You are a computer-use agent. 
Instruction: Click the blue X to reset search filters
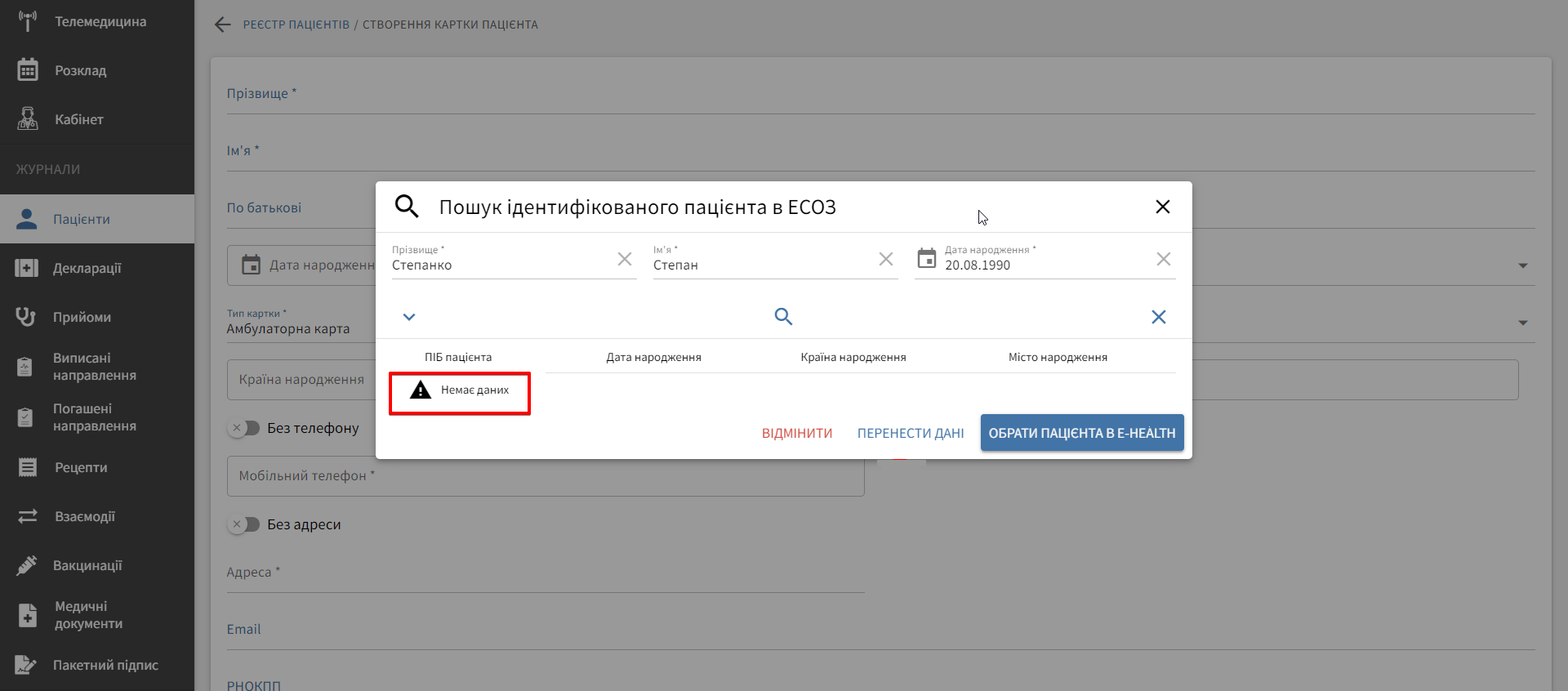pyautogui.click(x=1158, y=317)
